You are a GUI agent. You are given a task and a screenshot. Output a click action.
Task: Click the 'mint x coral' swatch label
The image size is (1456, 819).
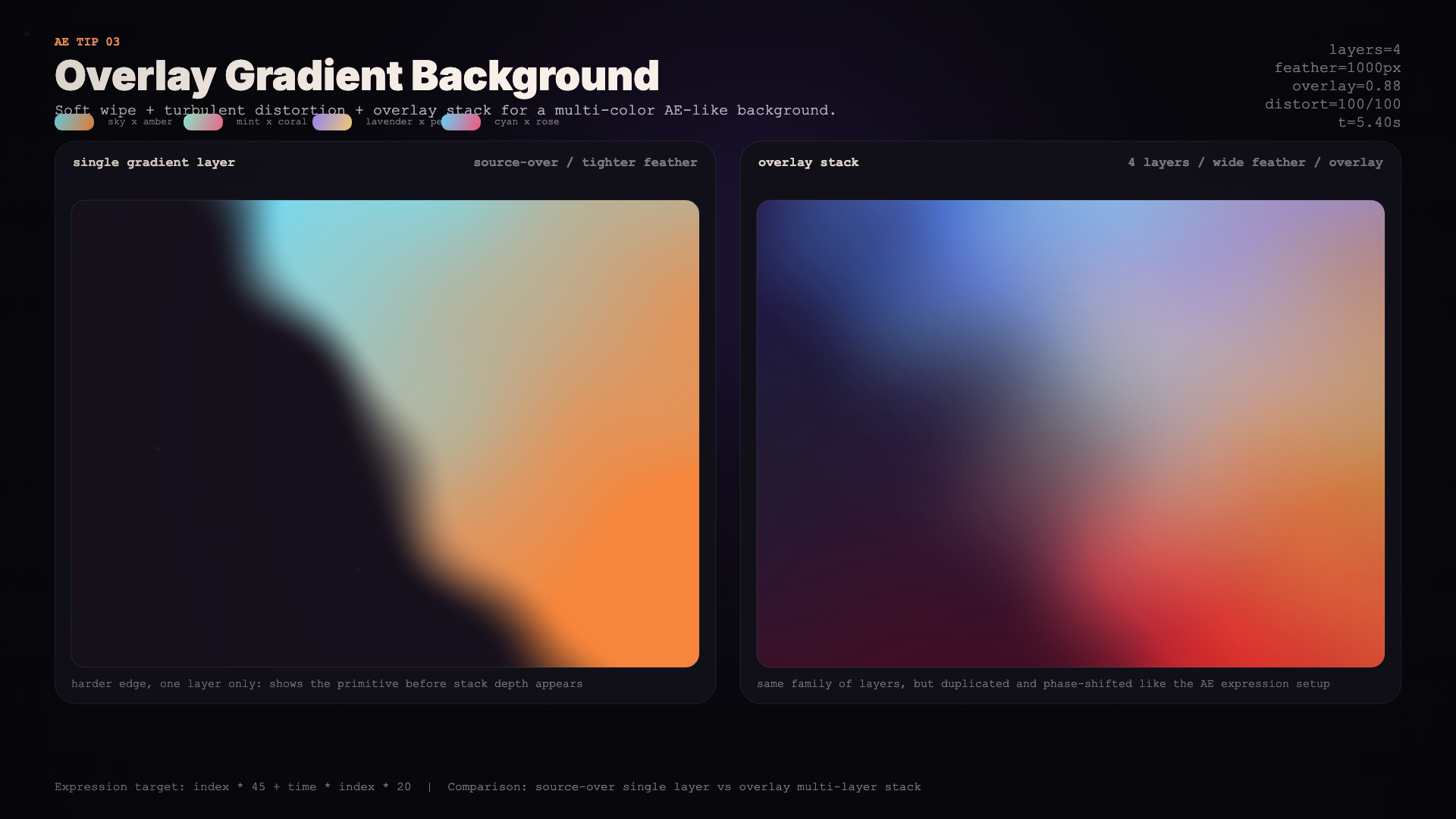[x=271, y=121]
